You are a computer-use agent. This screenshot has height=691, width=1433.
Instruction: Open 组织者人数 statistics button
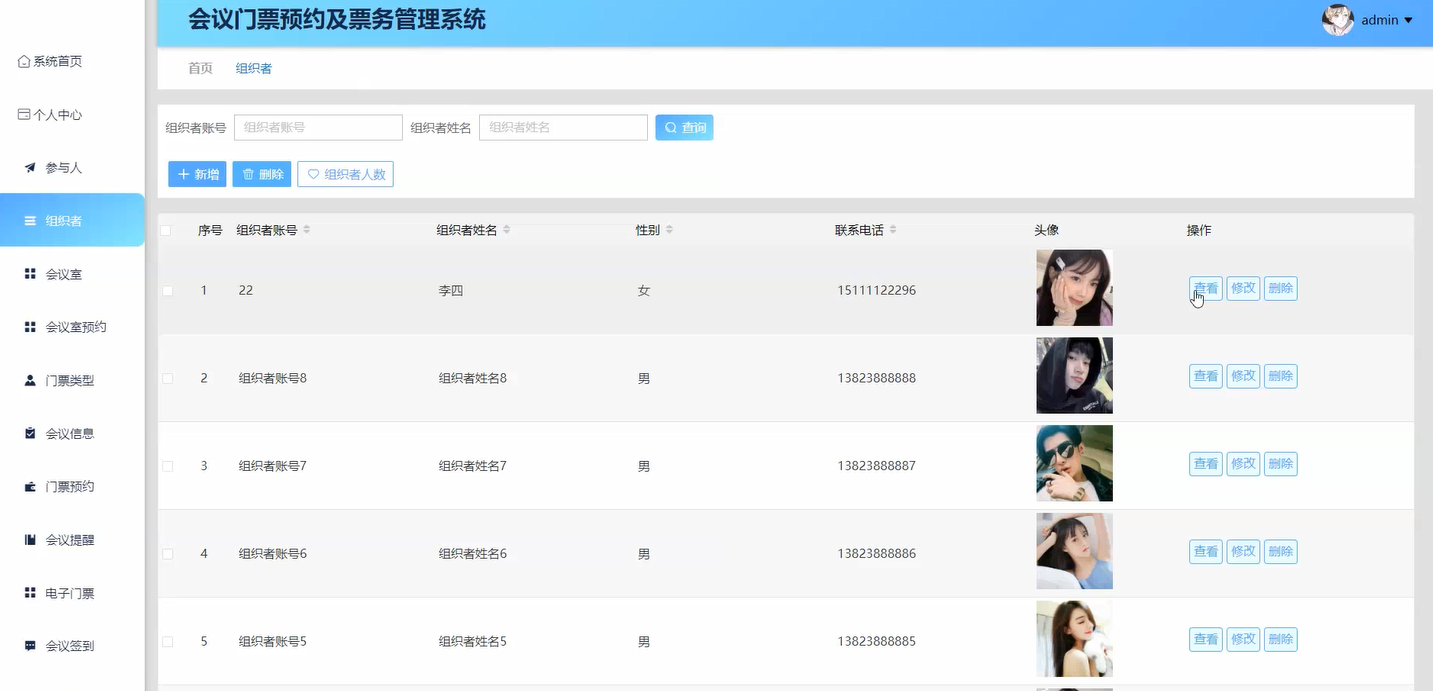point(345,174)
